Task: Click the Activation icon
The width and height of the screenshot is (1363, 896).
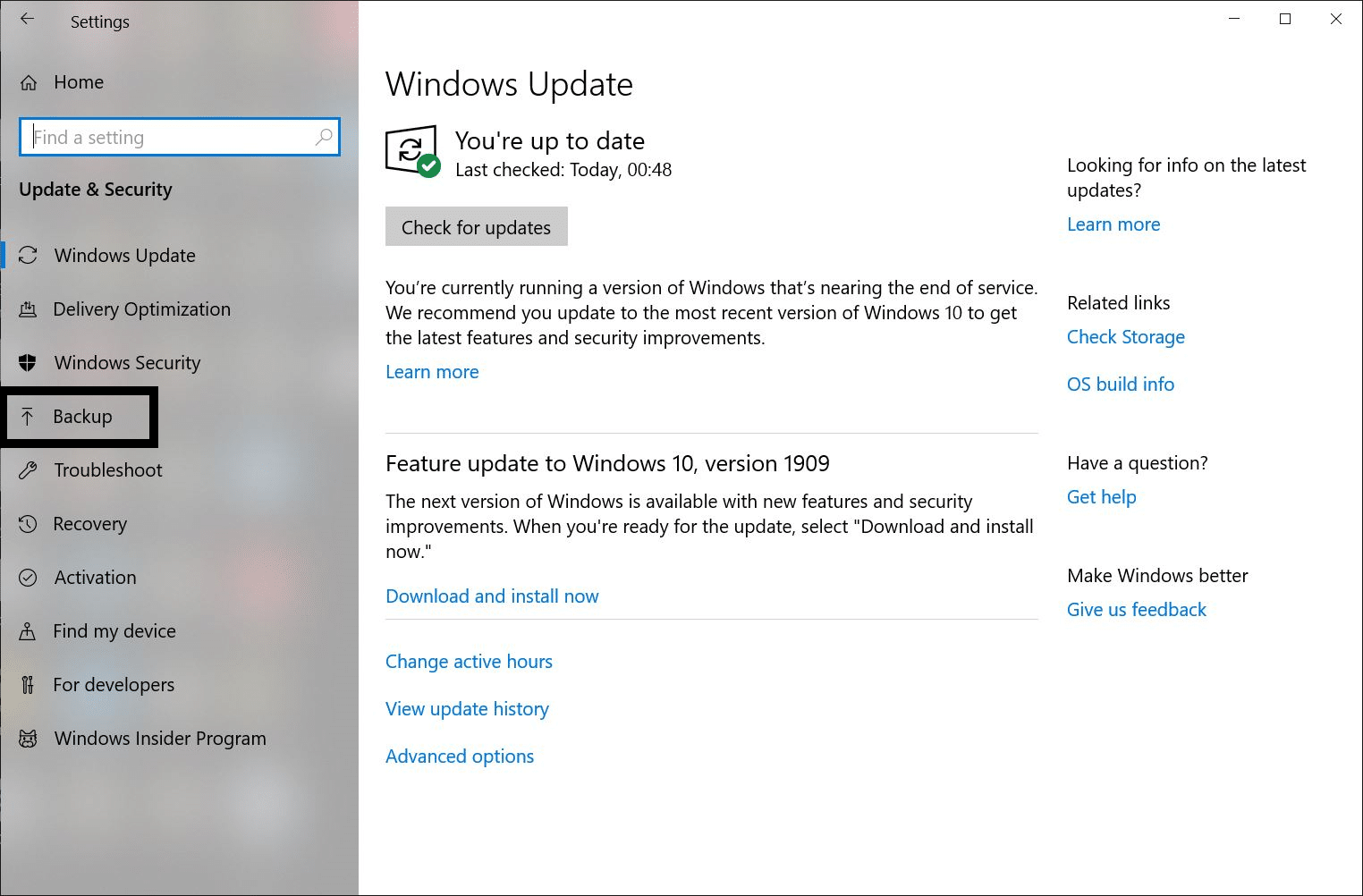Action: point(30,578)
